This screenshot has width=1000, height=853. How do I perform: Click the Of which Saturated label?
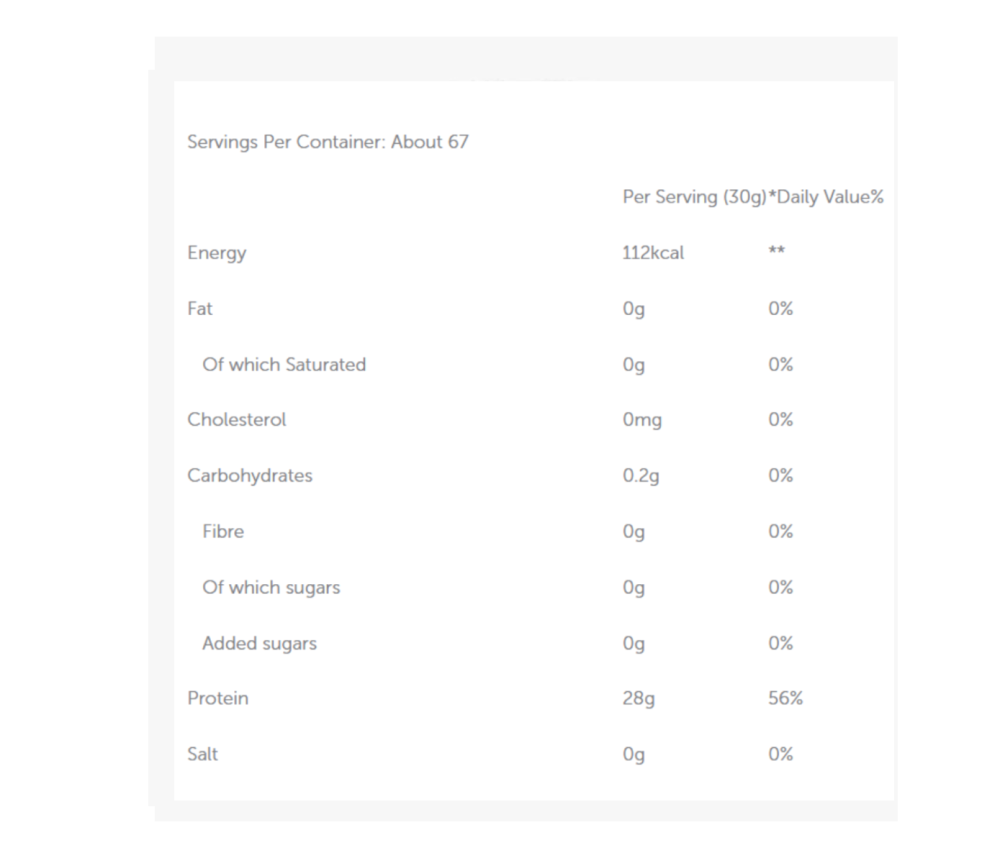point(284,365)
